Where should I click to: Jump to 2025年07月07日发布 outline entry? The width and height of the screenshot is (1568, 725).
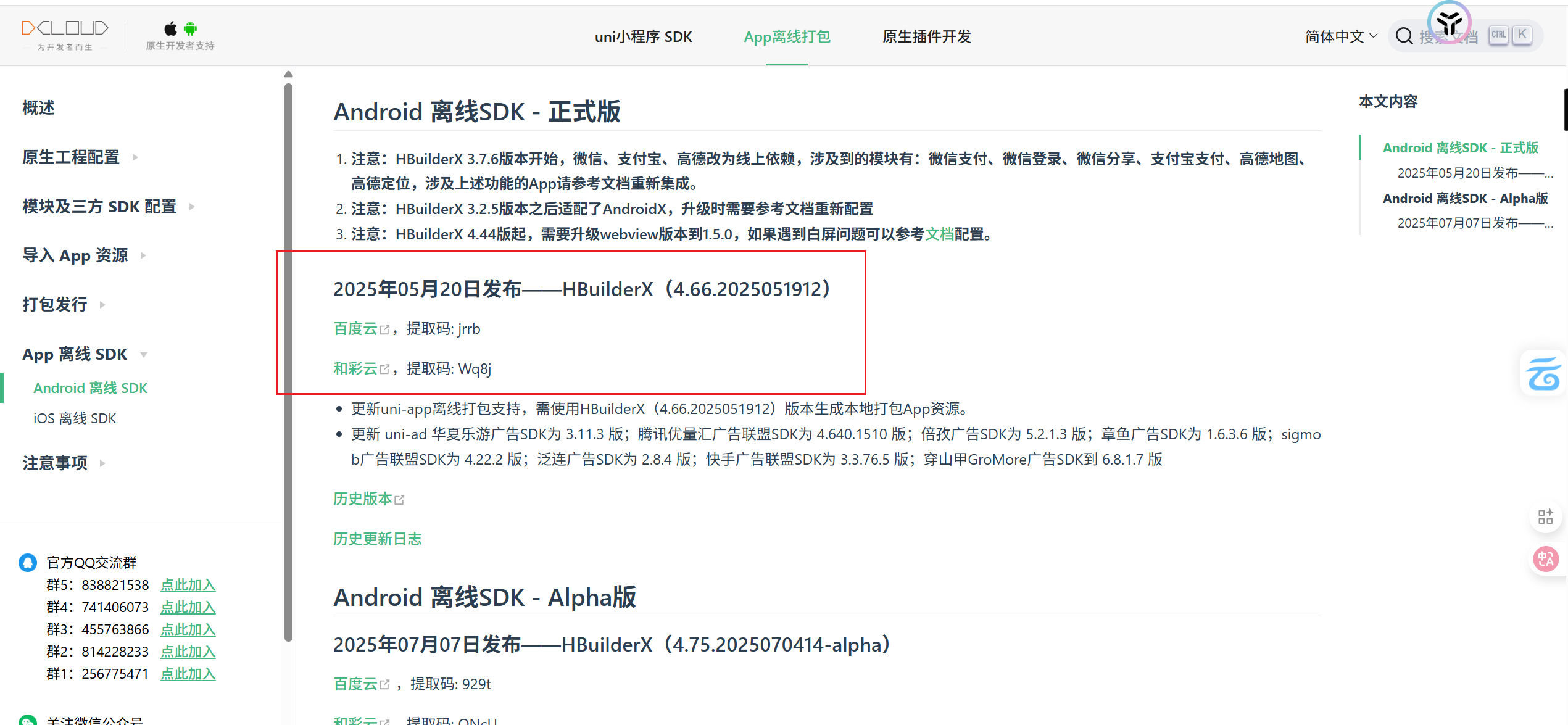[1474, 223]
